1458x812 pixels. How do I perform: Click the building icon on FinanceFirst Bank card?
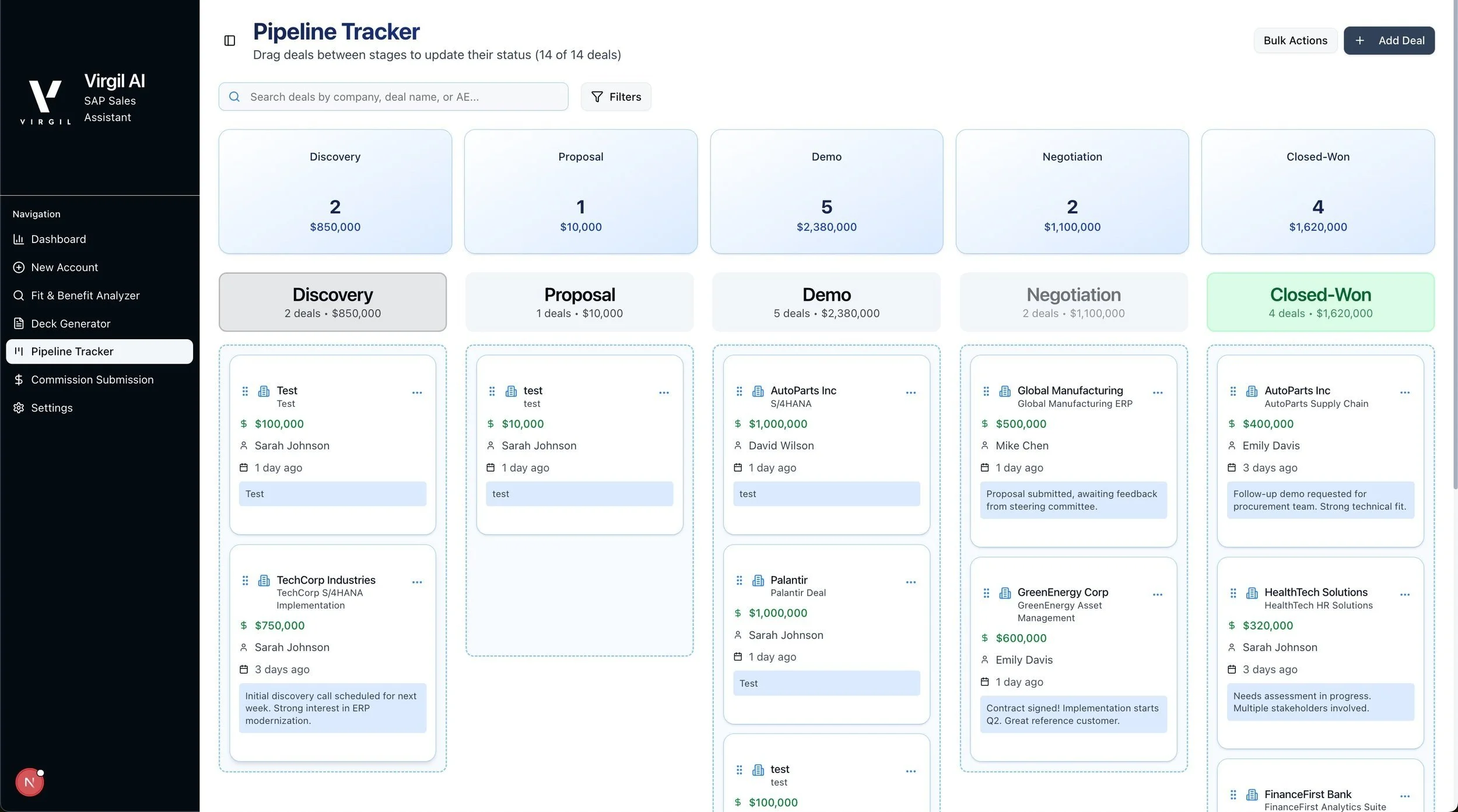(1252, 795)
